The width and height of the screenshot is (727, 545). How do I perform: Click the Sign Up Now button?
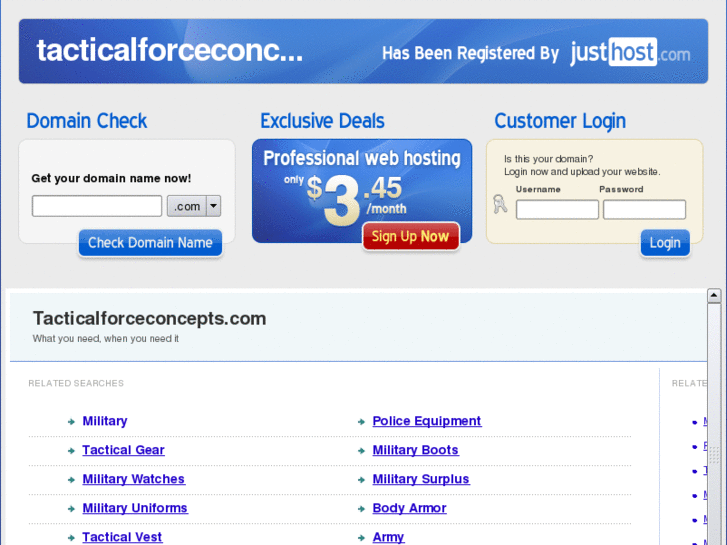pyautogui.click(x=410, y=237)
